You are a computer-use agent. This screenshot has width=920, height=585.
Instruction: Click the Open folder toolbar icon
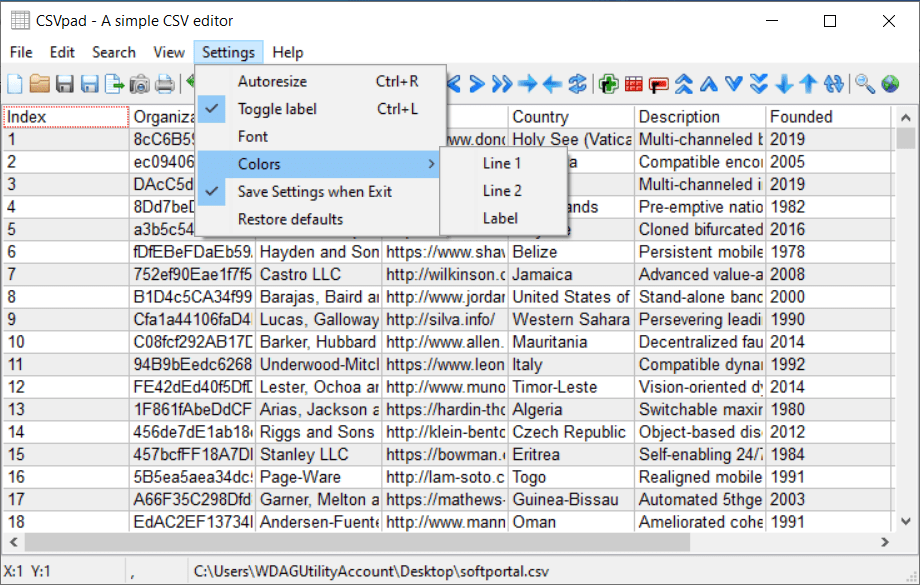coord(40,84)
